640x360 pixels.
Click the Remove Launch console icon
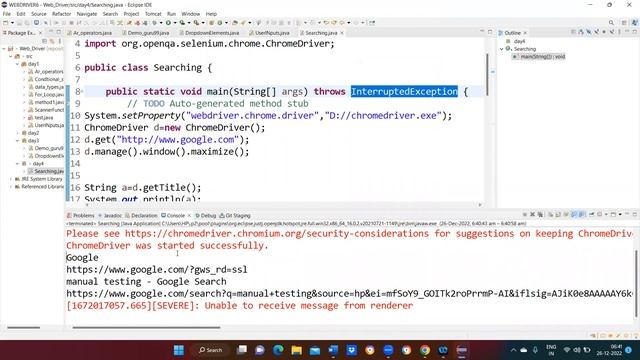click(x=532, y=215)
